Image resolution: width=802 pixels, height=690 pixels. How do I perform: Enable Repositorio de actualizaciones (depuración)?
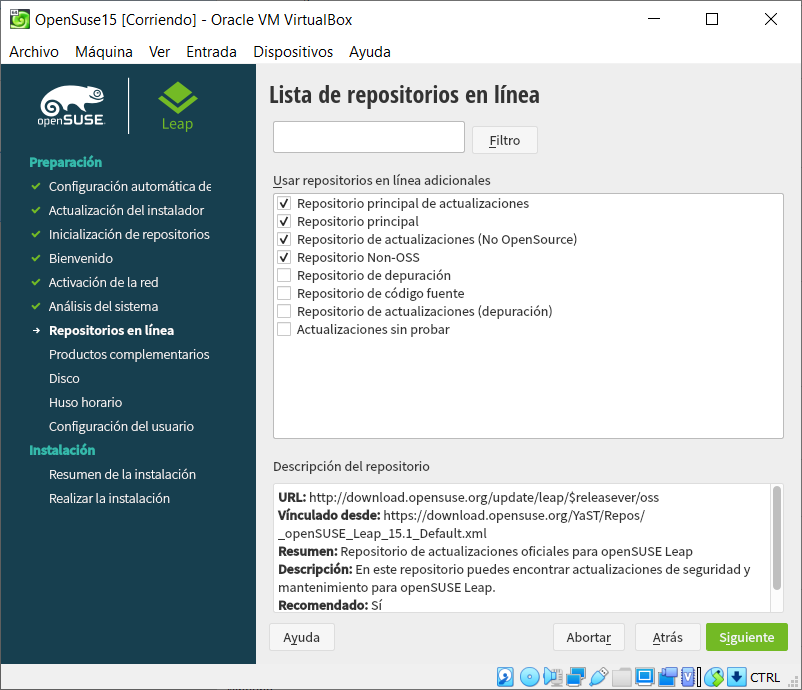click(x=284, y=311)
